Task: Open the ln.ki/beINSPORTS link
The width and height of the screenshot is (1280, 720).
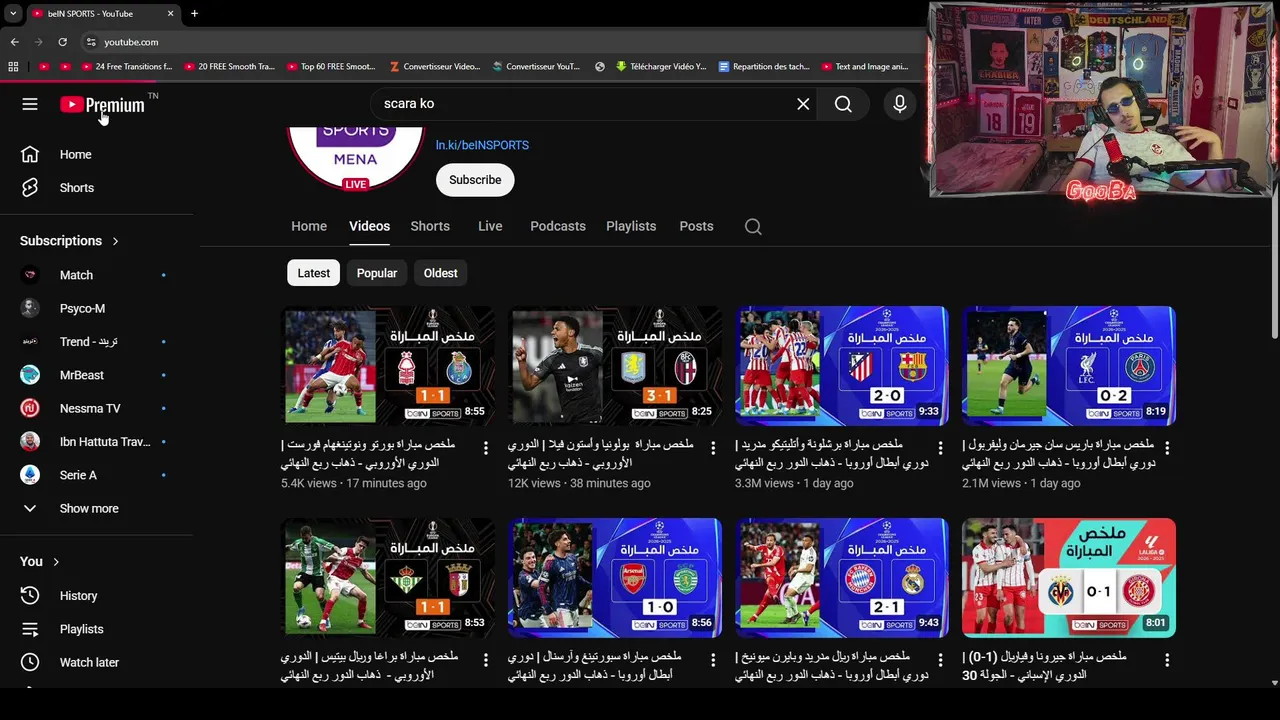Action: click(482, 145)
